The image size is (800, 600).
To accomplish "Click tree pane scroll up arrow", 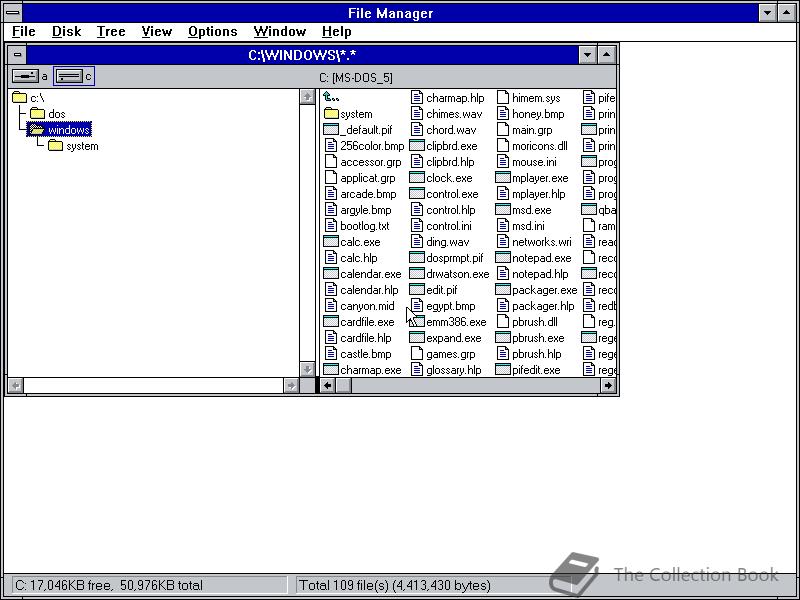I will click(307, 97).
